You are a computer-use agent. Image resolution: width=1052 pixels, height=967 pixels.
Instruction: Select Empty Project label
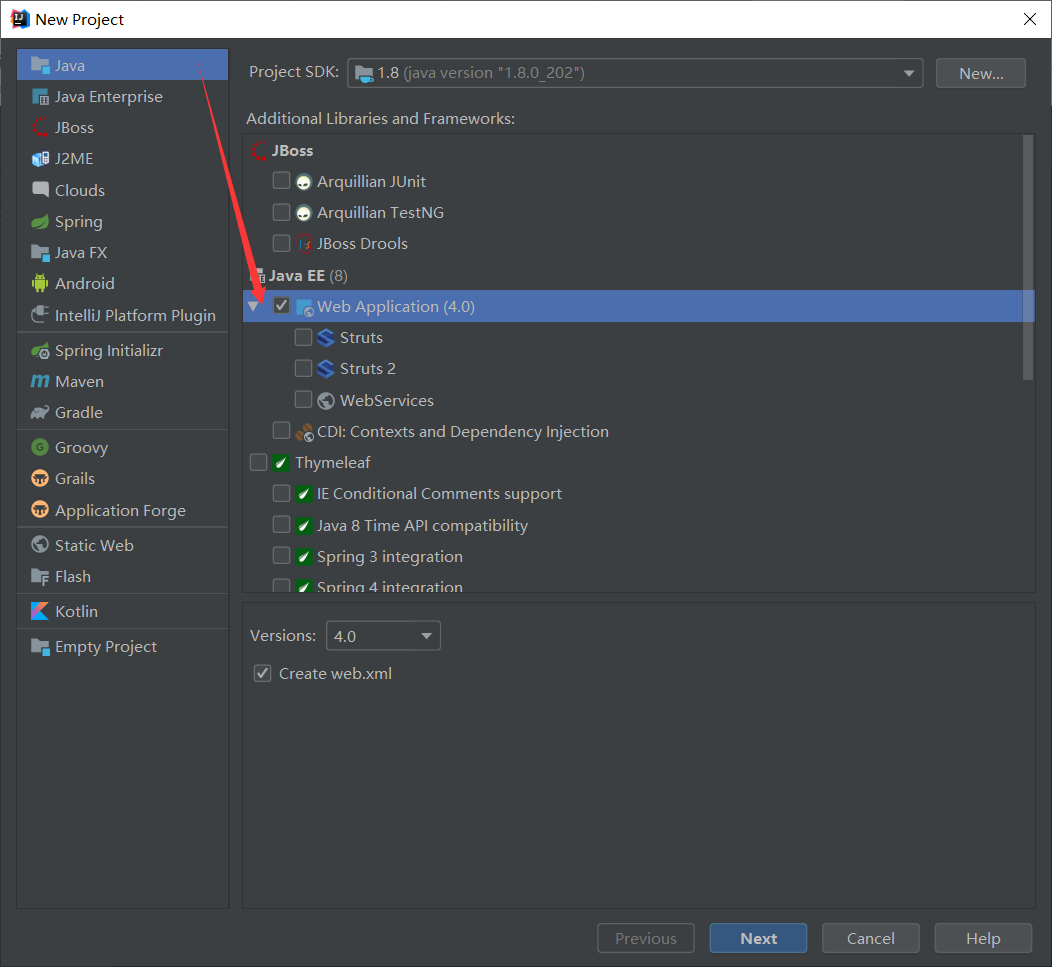point(106,647)
